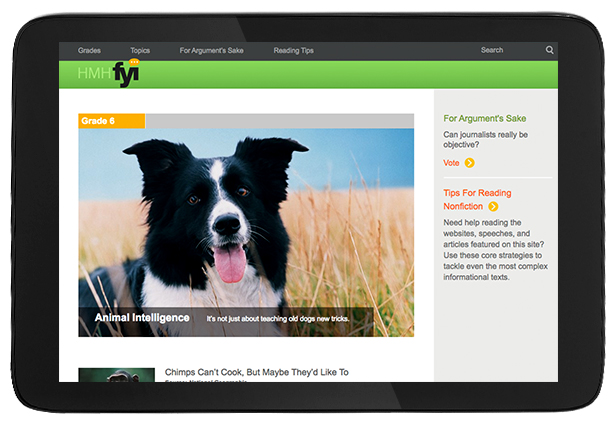Click into the Search field

[x=492, y=50]
